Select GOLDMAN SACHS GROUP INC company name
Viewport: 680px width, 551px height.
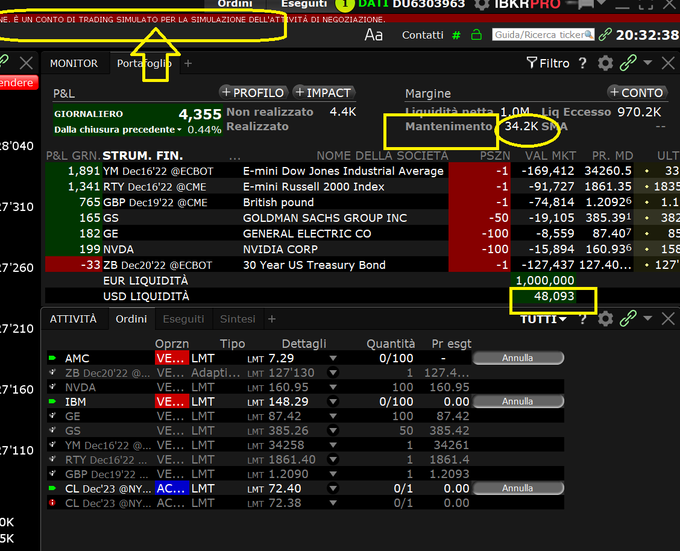coord(325,218)
